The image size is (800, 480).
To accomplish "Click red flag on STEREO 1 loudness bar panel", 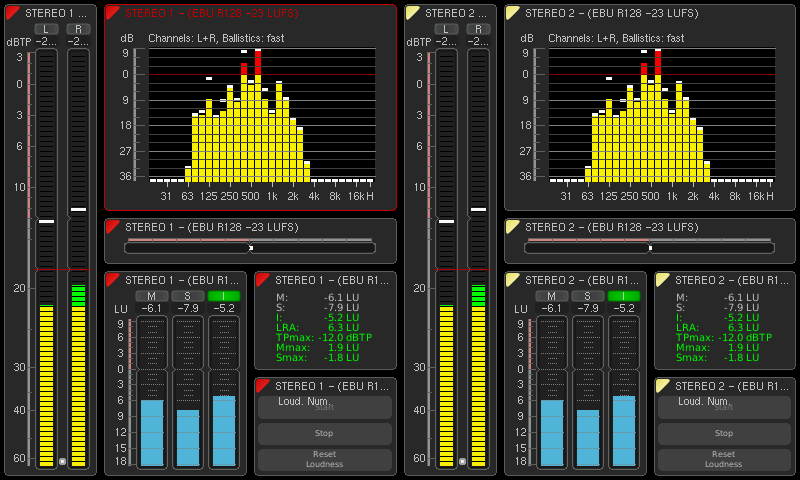I will [x=112, y=226].
